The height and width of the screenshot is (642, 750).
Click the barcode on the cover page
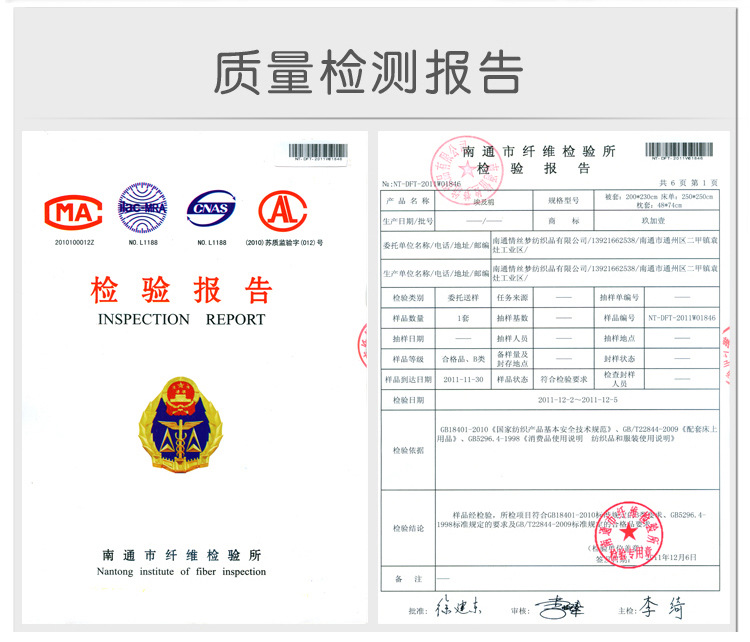tap(318, 152)
